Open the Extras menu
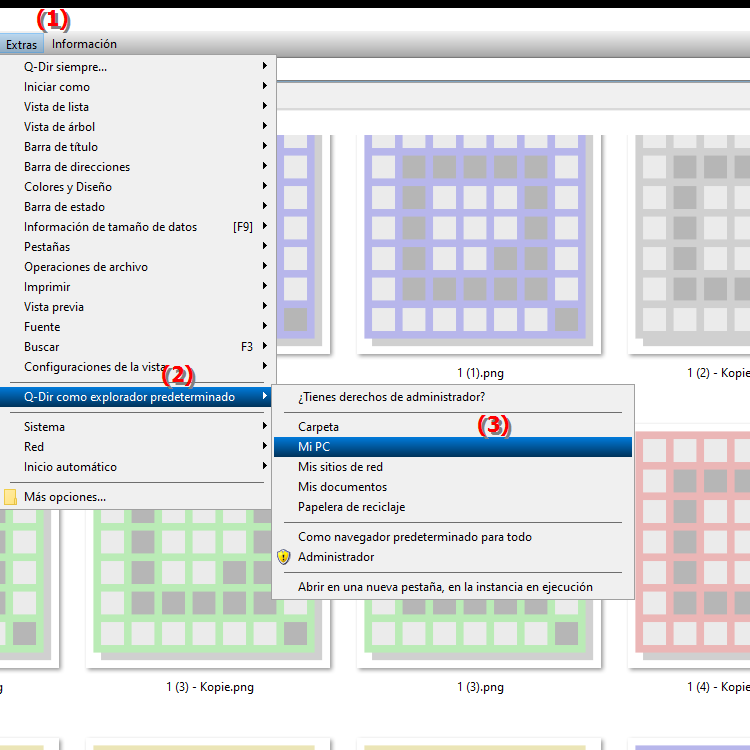Image resolution: width=750 pixels, height=750 pixels. pos(21,44)
